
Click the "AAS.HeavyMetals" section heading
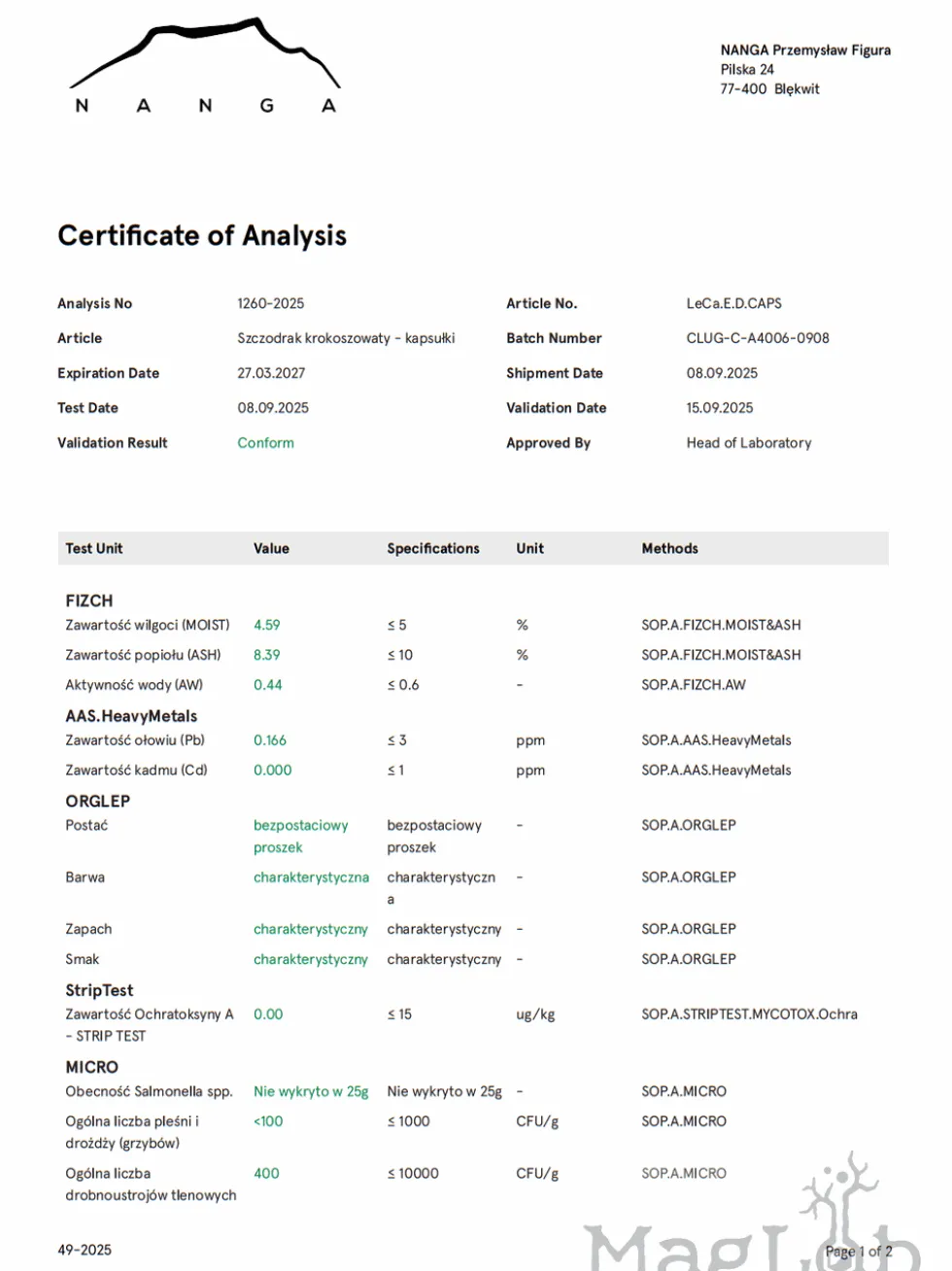pos(131,716)
